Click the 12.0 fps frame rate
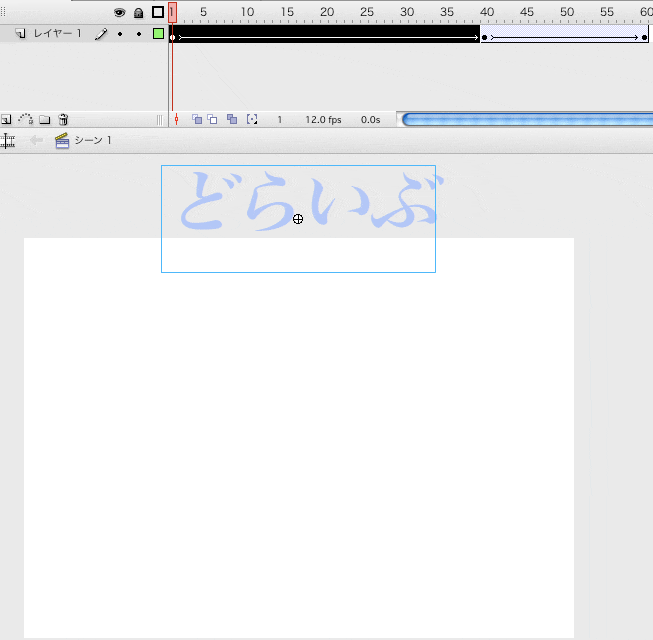Image resolution: width=653 pixels, height=640 pixels. click(323, 120)
